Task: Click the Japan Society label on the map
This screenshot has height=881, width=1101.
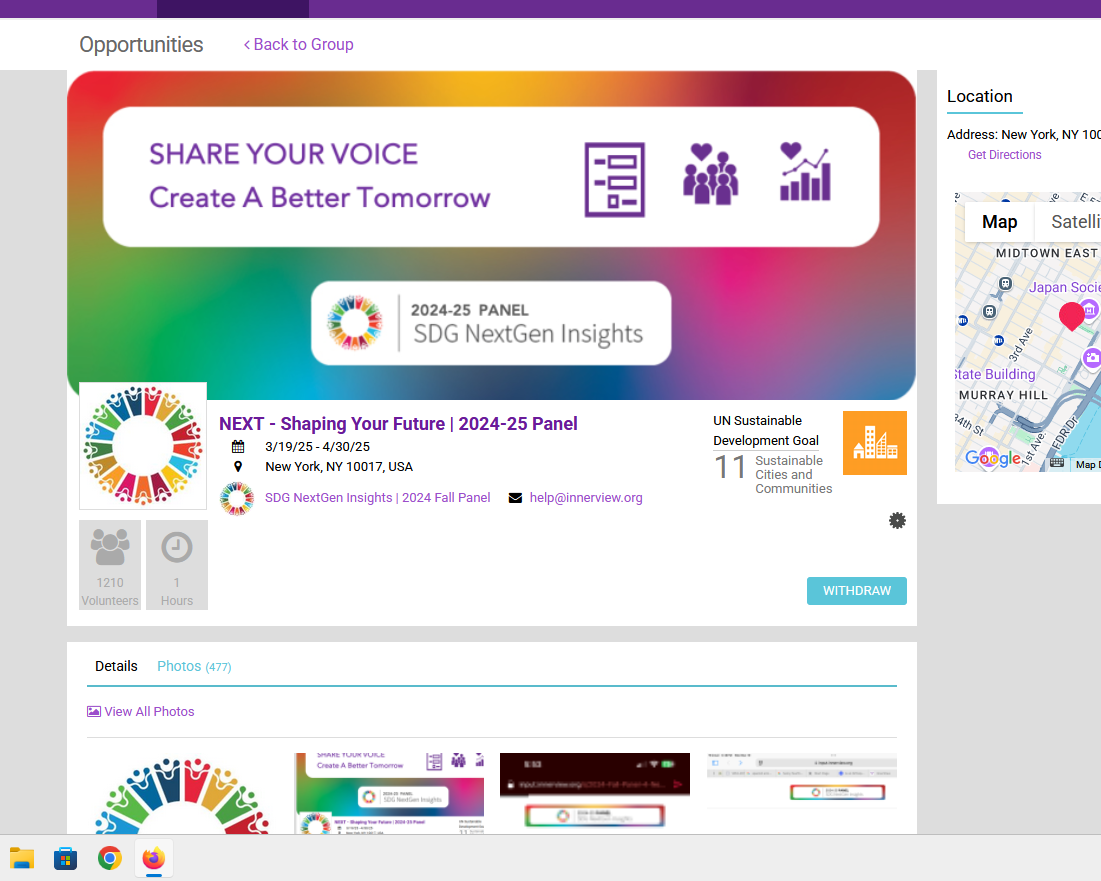Action: click(1064, 287)
